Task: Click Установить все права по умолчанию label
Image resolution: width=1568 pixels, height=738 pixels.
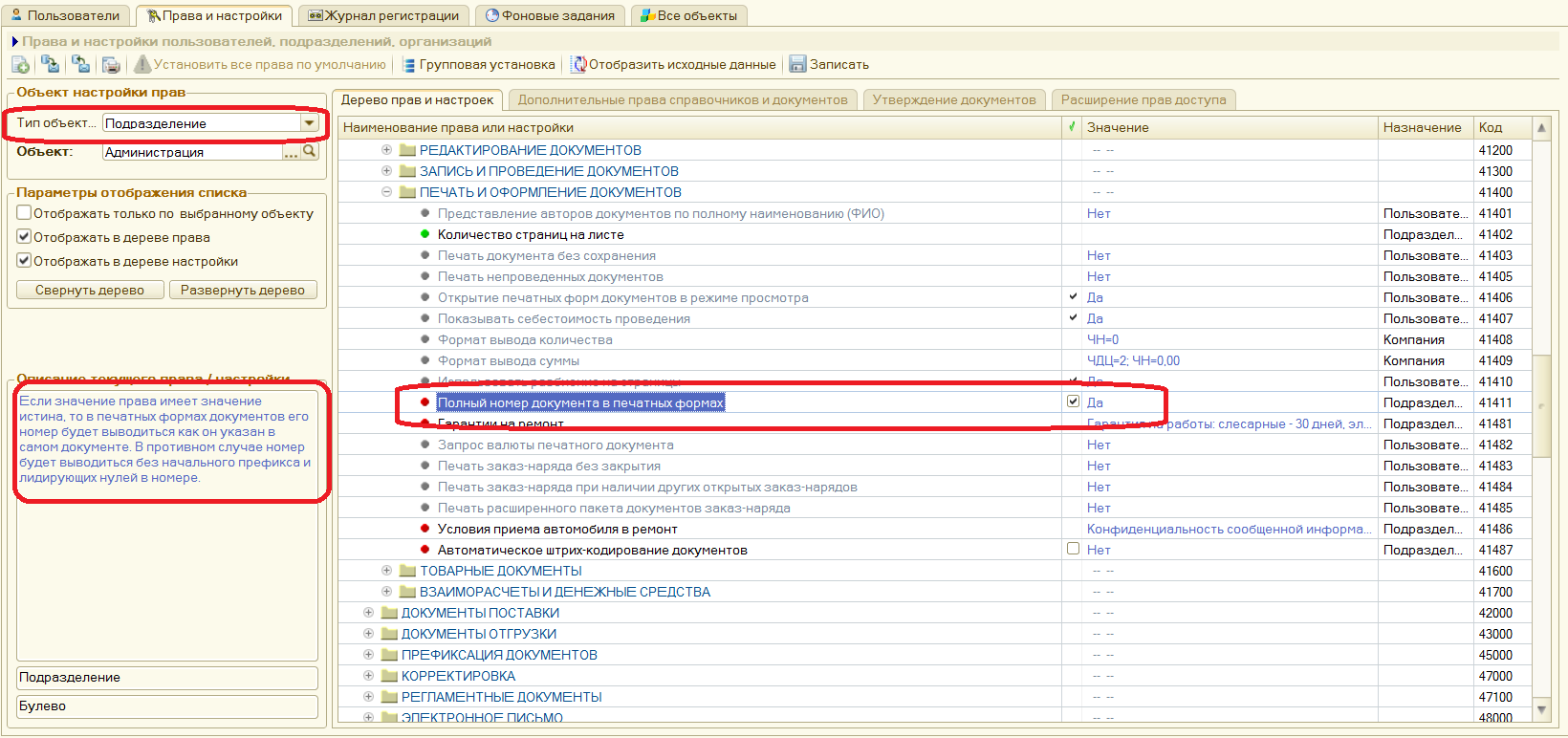Action: point(270,65)
